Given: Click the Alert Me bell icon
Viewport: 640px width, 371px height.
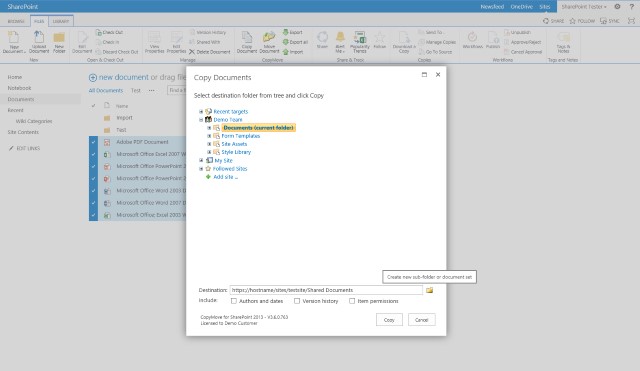Looking at the screenshot, I should pos(340,38).
